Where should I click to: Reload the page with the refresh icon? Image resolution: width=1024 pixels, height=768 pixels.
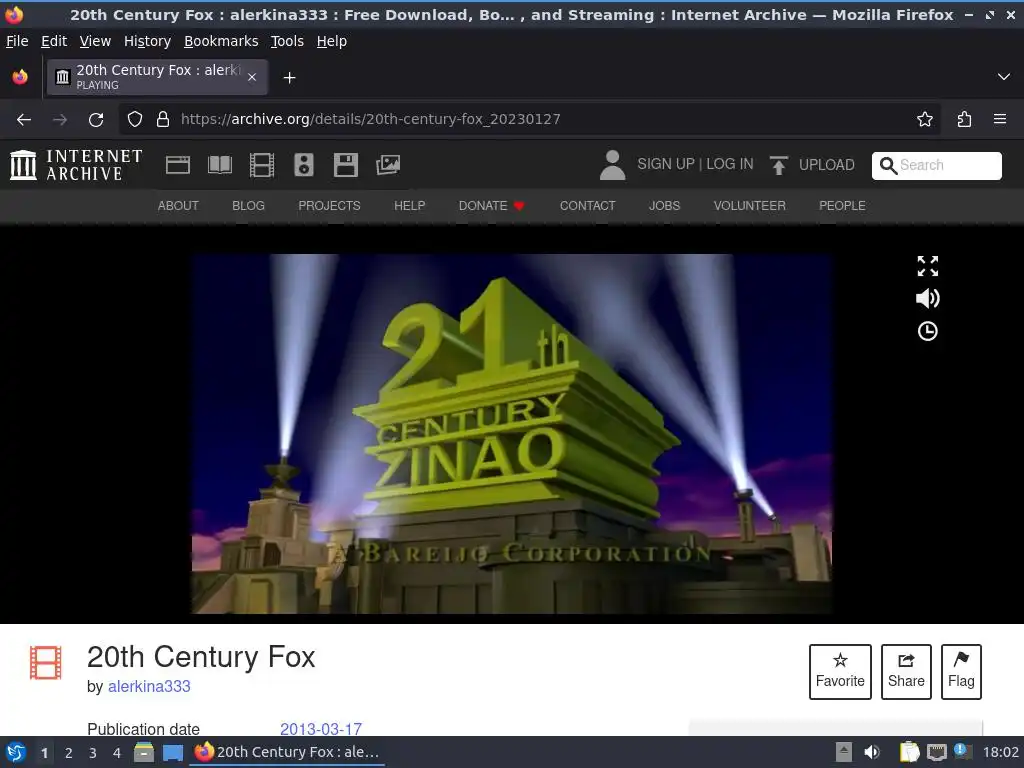click(96, 120)
